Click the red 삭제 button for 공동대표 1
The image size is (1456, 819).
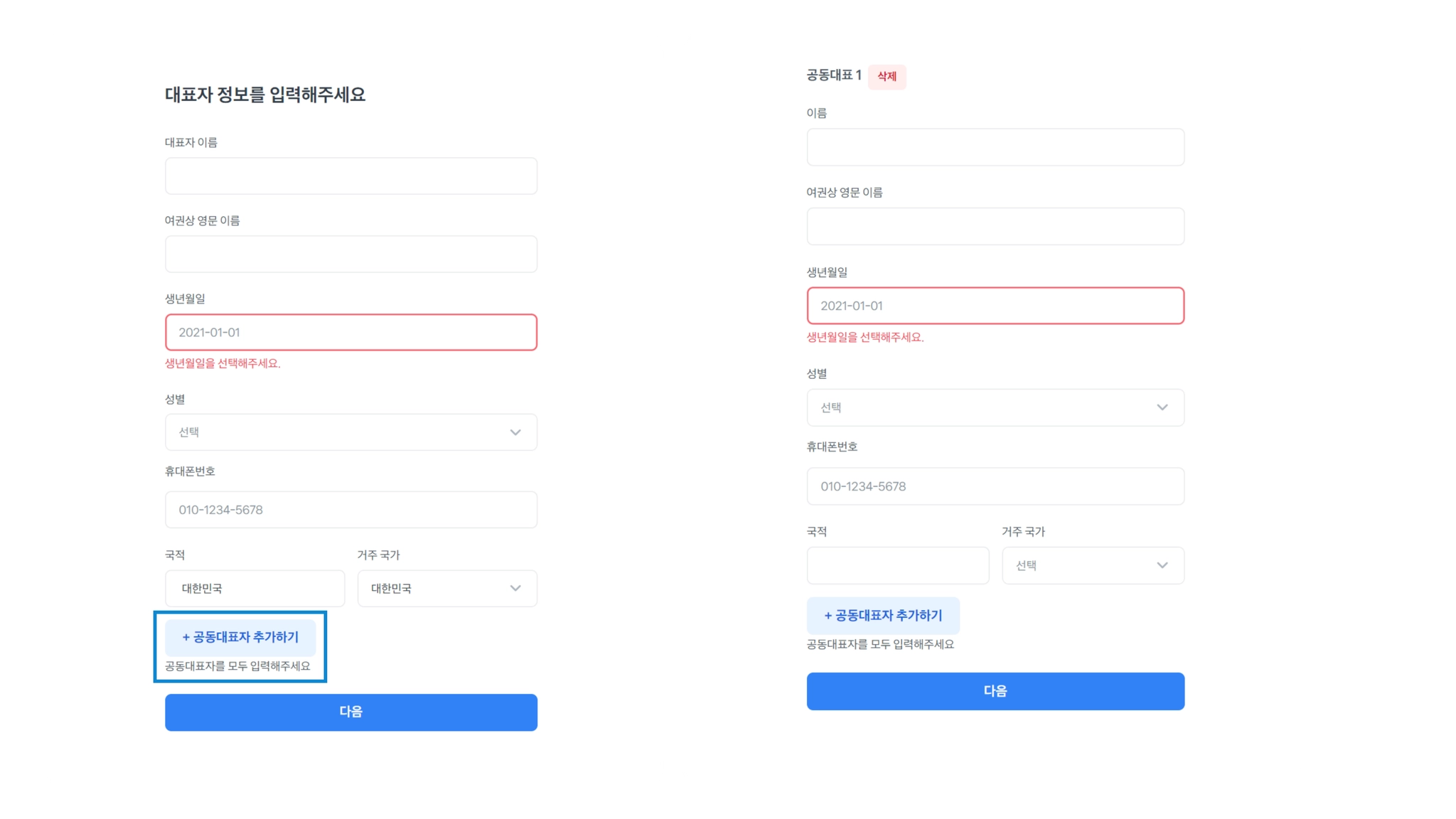(x=887, y=76)
